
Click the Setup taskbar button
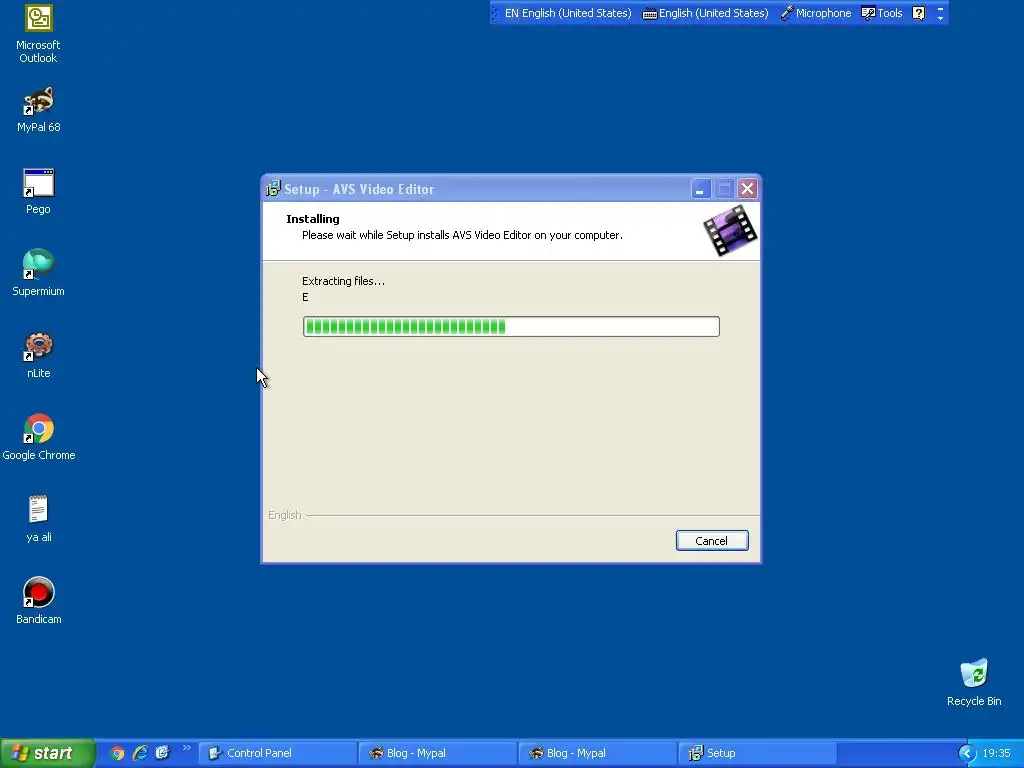tap(758, 753)
